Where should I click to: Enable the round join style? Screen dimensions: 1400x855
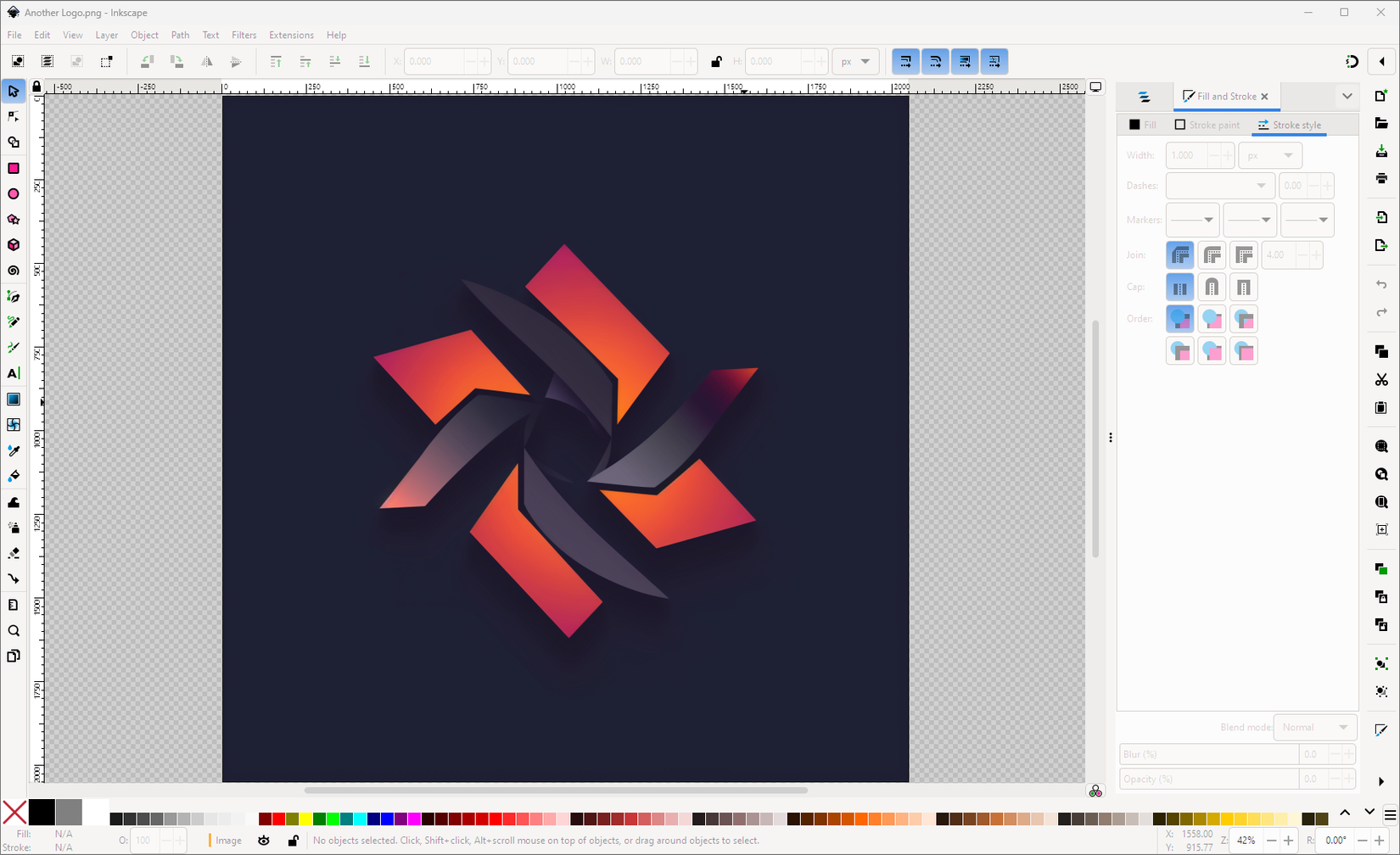click(x=1212, y=254)
